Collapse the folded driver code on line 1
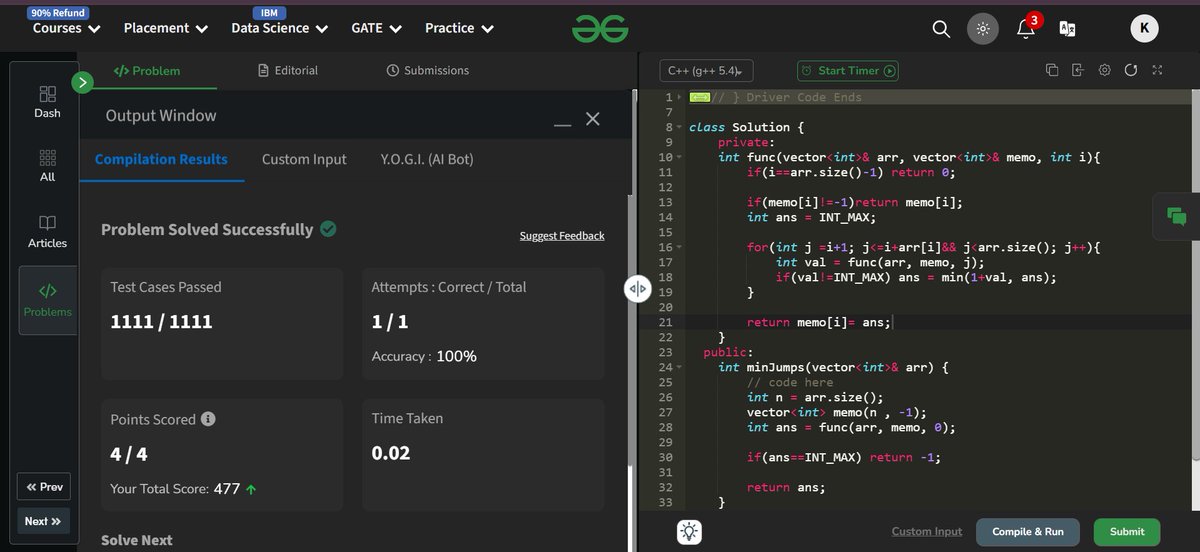This screenshot has height=552, width=1200. point(679,97)
